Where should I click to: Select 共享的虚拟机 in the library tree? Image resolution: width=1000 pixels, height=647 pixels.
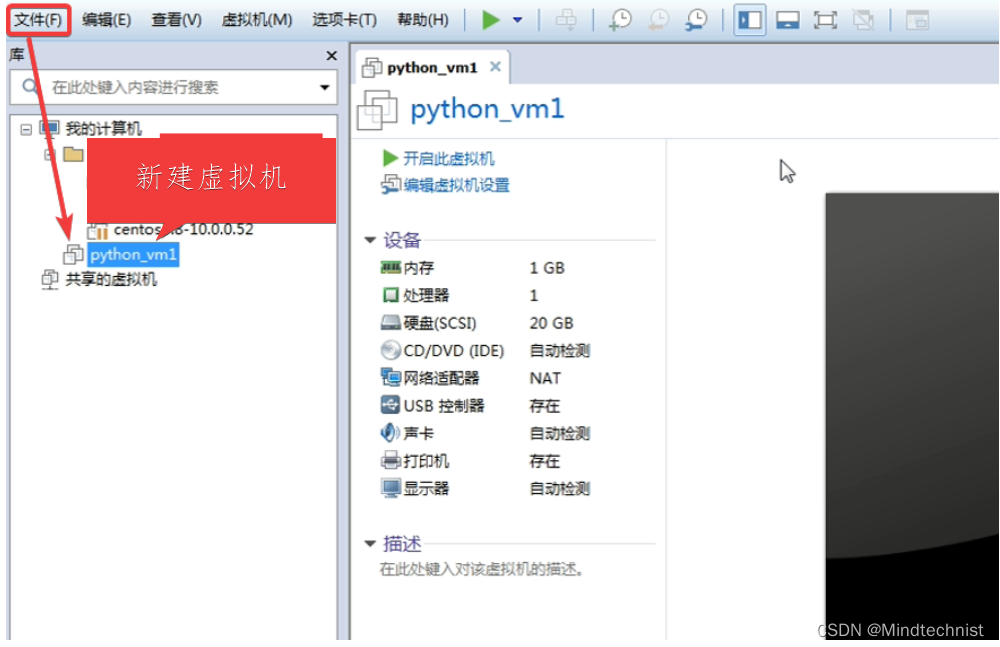point(111,279)
